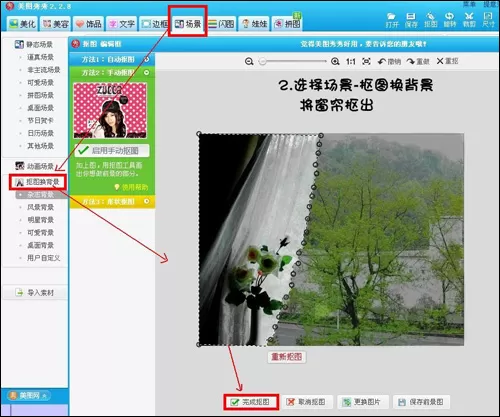This screenshot has height=417, width=500.
Task: Click the zoom out magnifier icon
Action: click(249, 61)
